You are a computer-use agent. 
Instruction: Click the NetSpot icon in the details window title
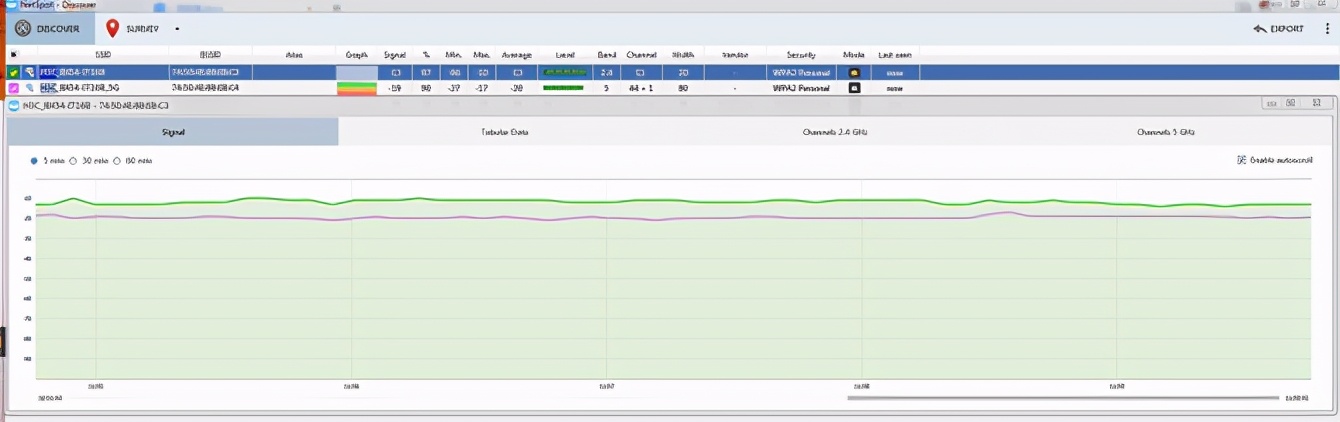(x=13, y=104)
